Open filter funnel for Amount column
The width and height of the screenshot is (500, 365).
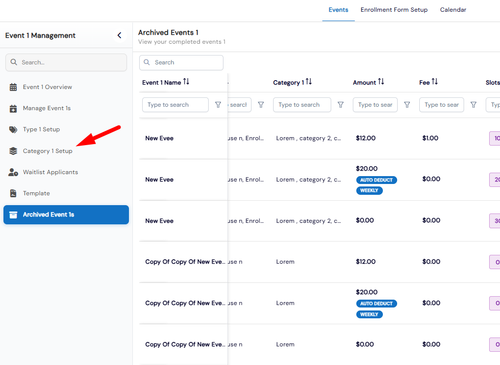407,105
